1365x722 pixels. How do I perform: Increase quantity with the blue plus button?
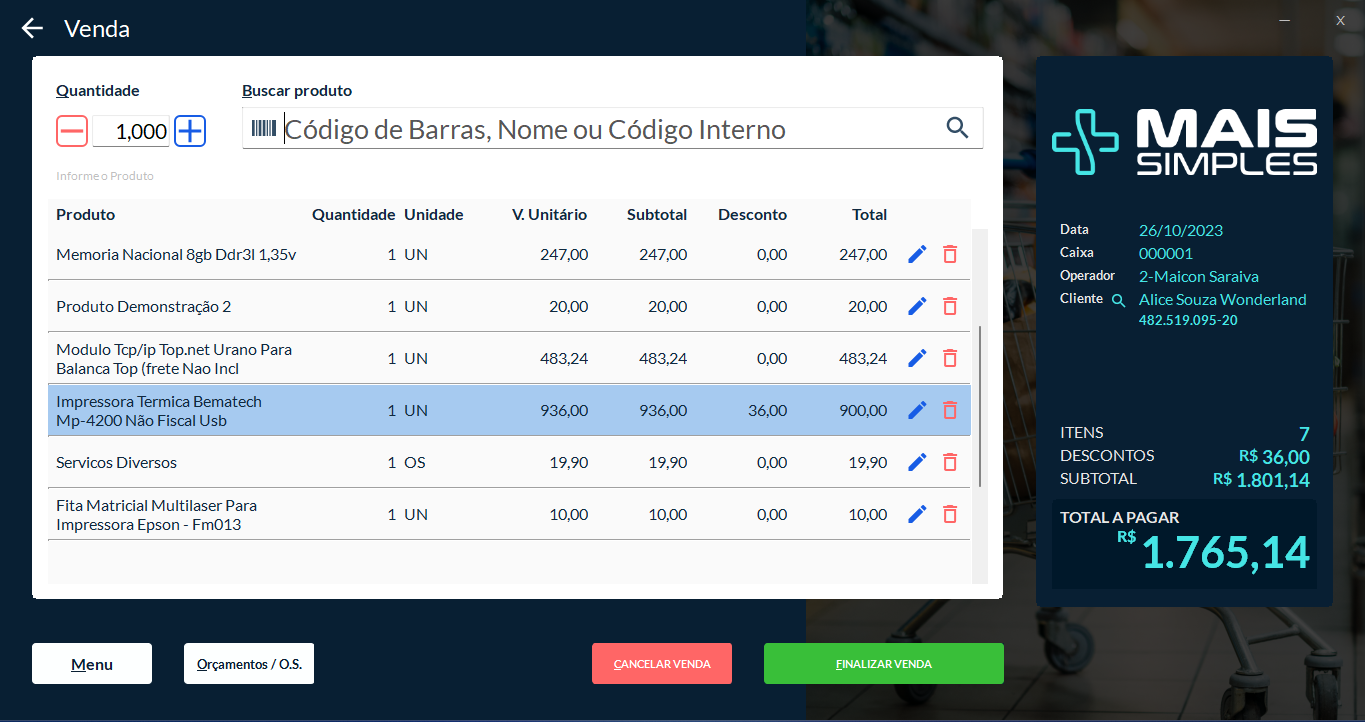[190, 131]
